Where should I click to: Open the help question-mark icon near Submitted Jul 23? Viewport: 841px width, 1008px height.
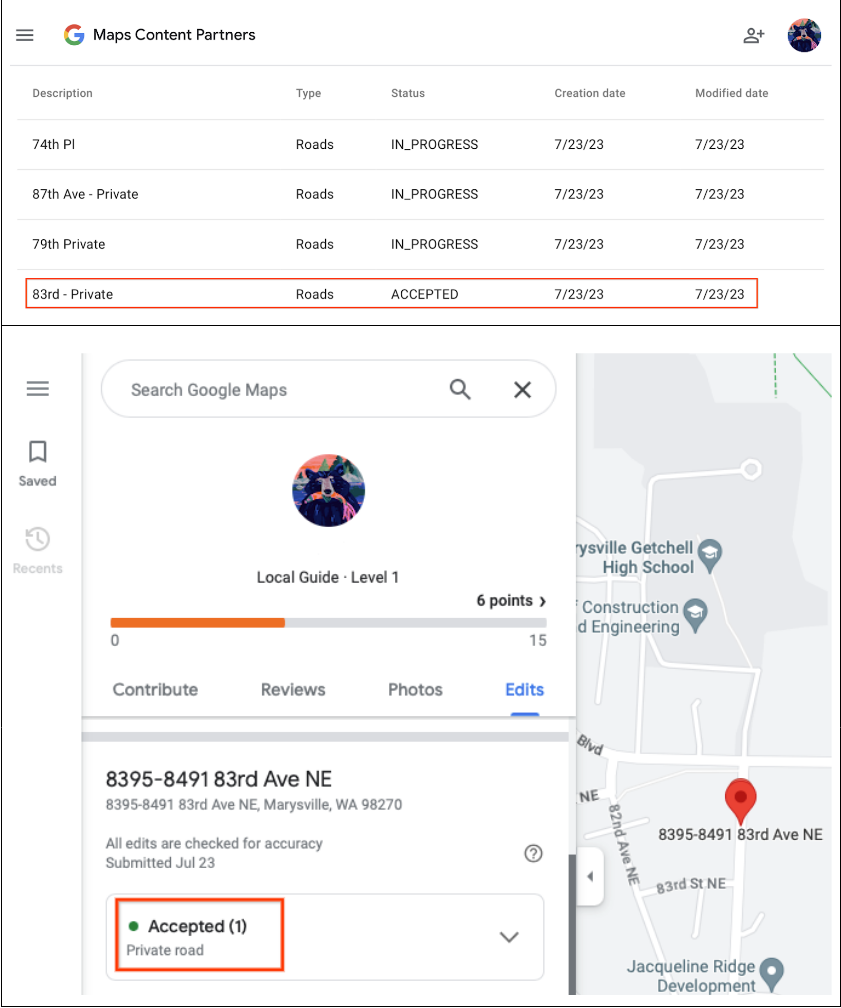[533, 853]
